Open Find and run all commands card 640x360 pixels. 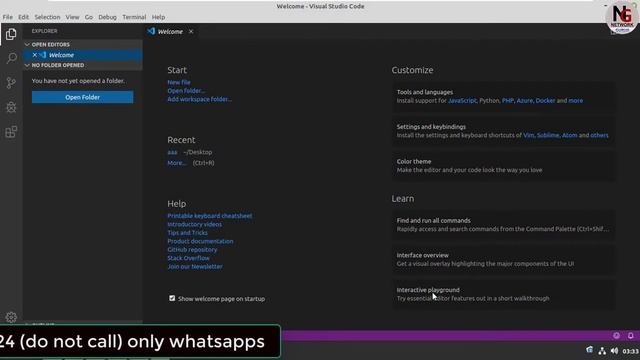(x=504, y=224)
